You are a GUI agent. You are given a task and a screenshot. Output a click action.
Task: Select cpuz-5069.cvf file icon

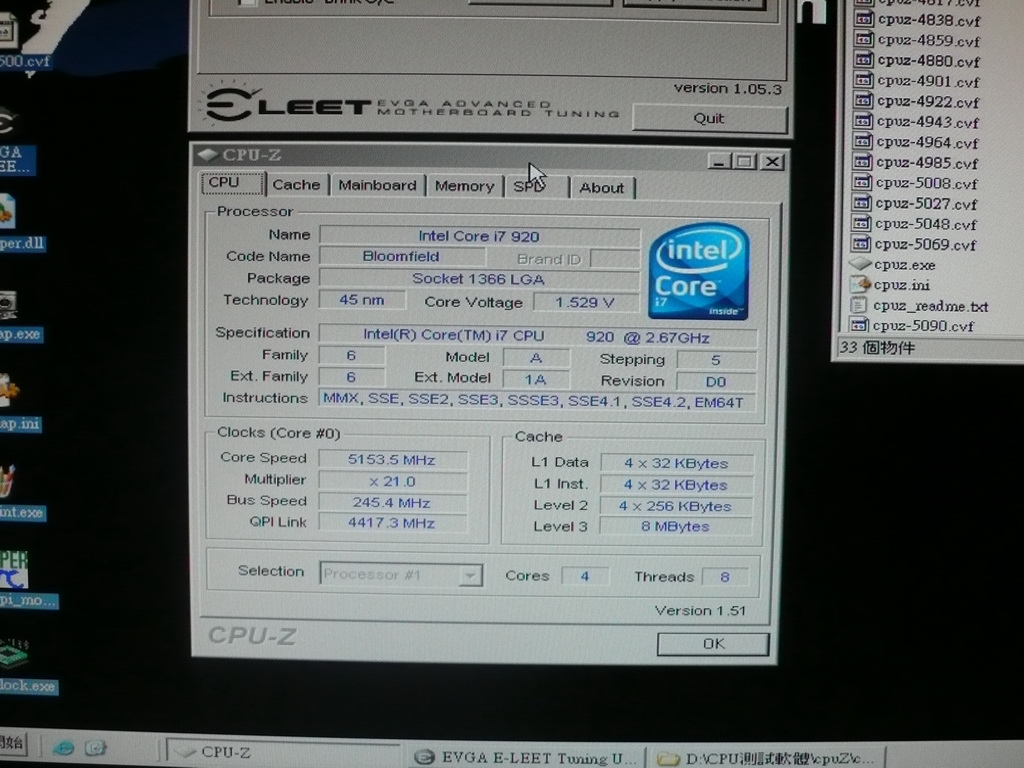(861, 243)
